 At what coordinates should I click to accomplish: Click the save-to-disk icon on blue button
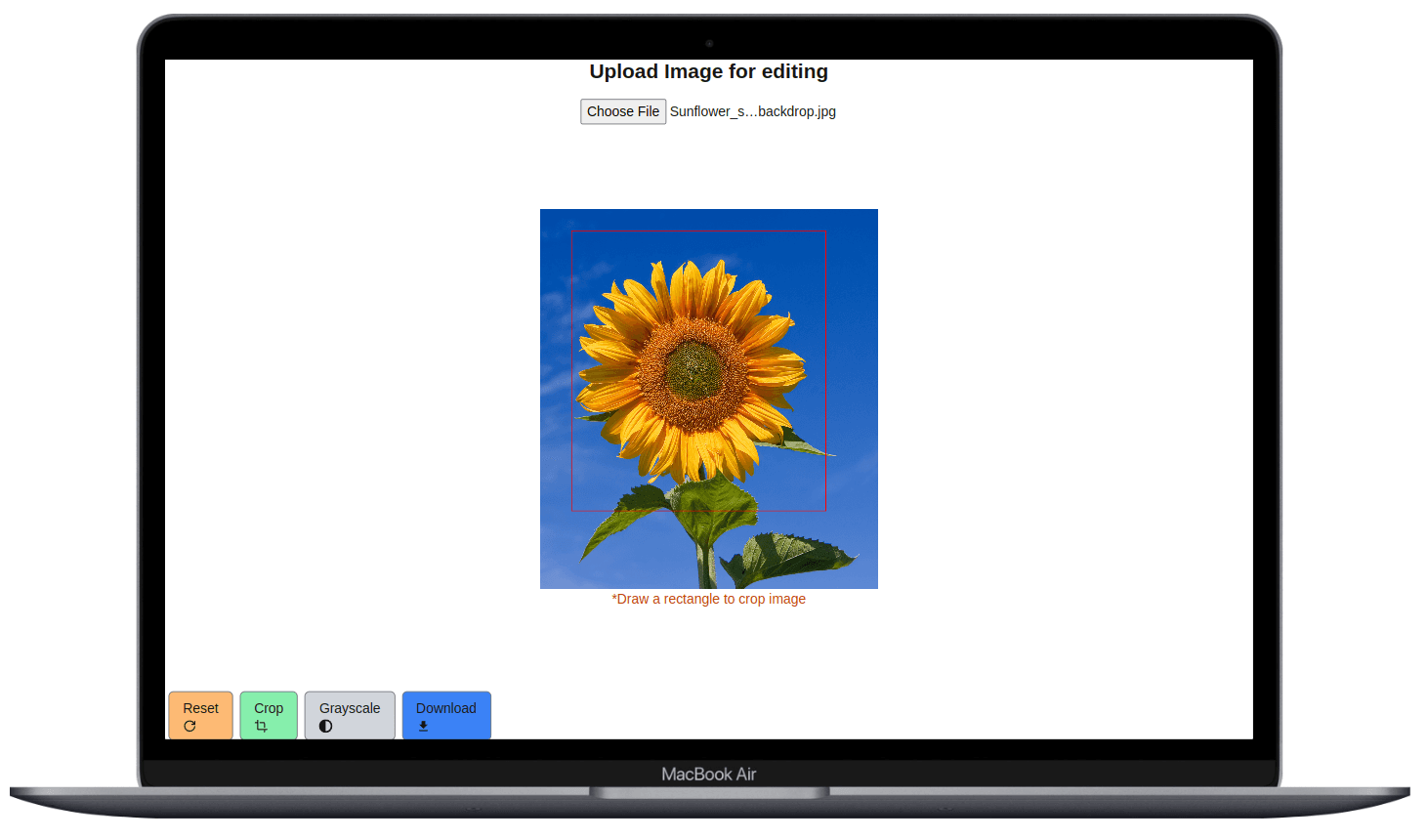point(423,726)
